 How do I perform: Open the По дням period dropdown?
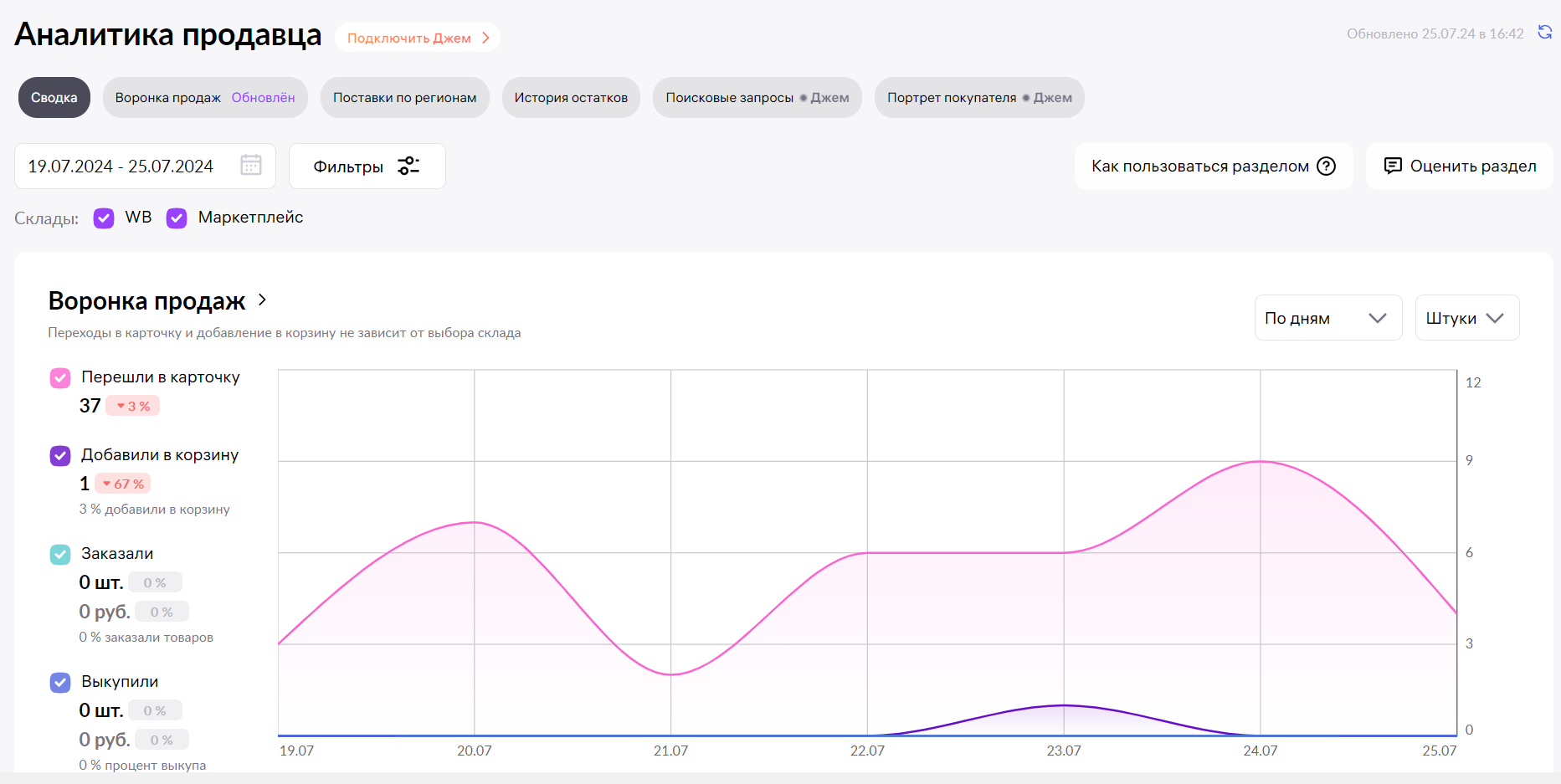[x=1328, y=318]
